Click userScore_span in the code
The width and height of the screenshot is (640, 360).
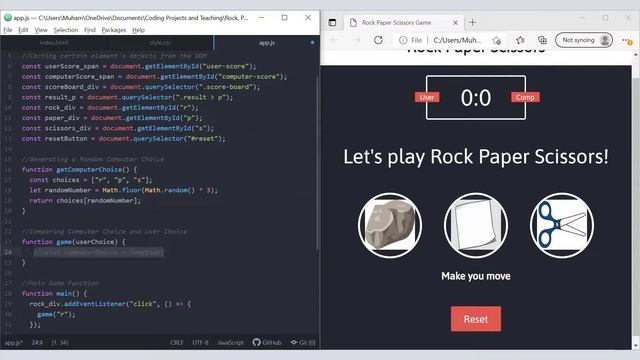(72, 66)
